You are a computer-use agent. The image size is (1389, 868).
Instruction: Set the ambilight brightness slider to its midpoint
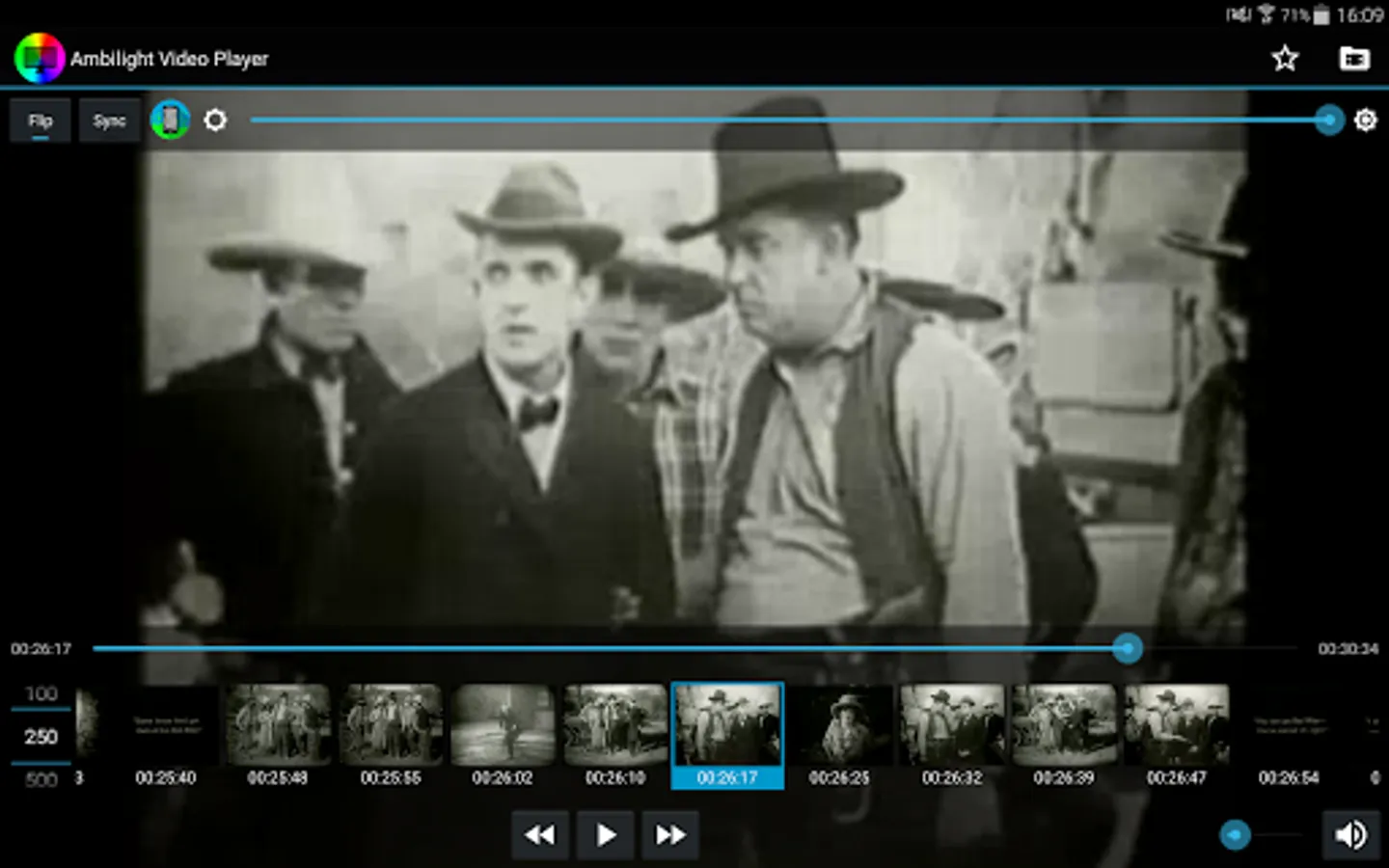[790, 120]
